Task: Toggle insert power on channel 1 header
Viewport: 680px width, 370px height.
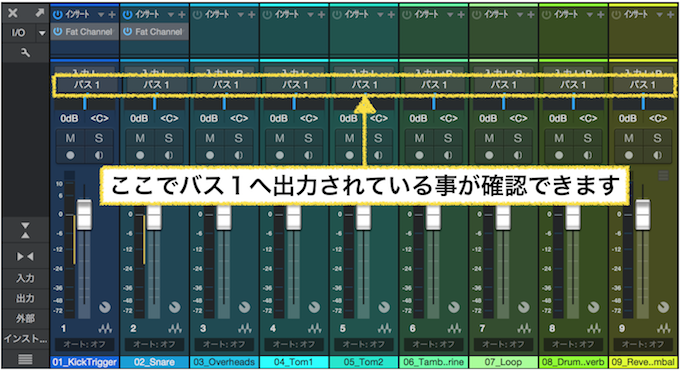Action: [x=58, y=15]
